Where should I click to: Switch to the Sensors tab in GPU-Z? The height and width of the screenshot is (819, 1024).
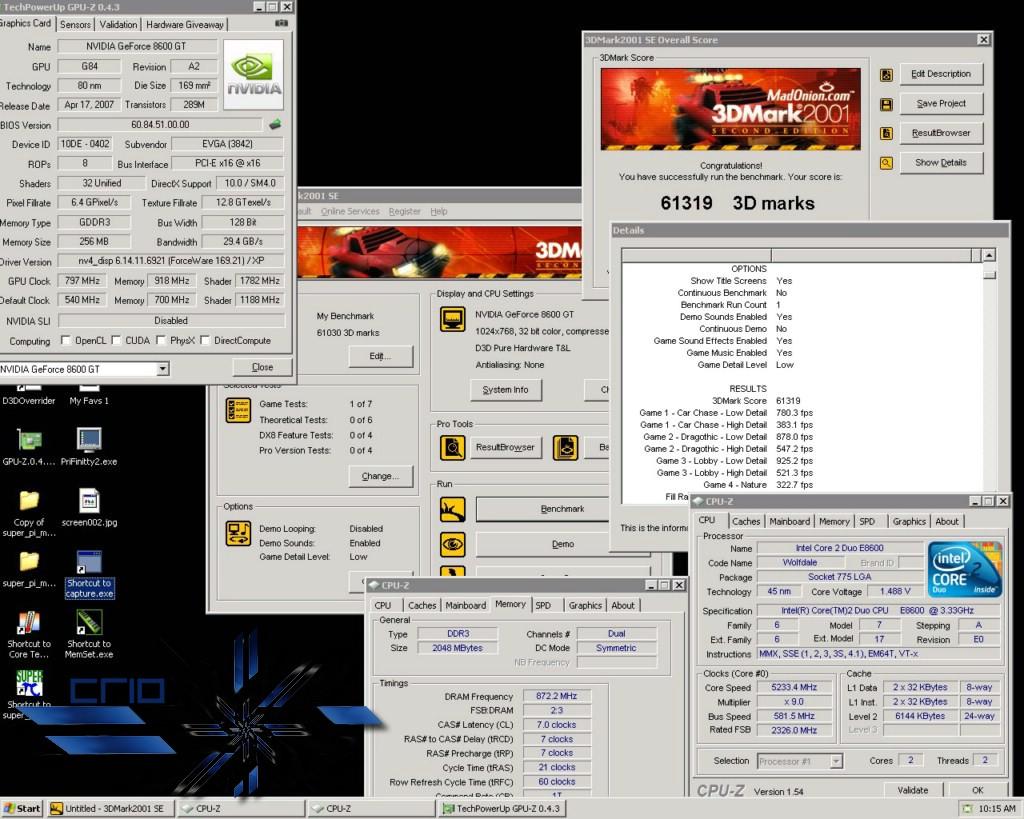pyautogui.click(x=75, y=24)
